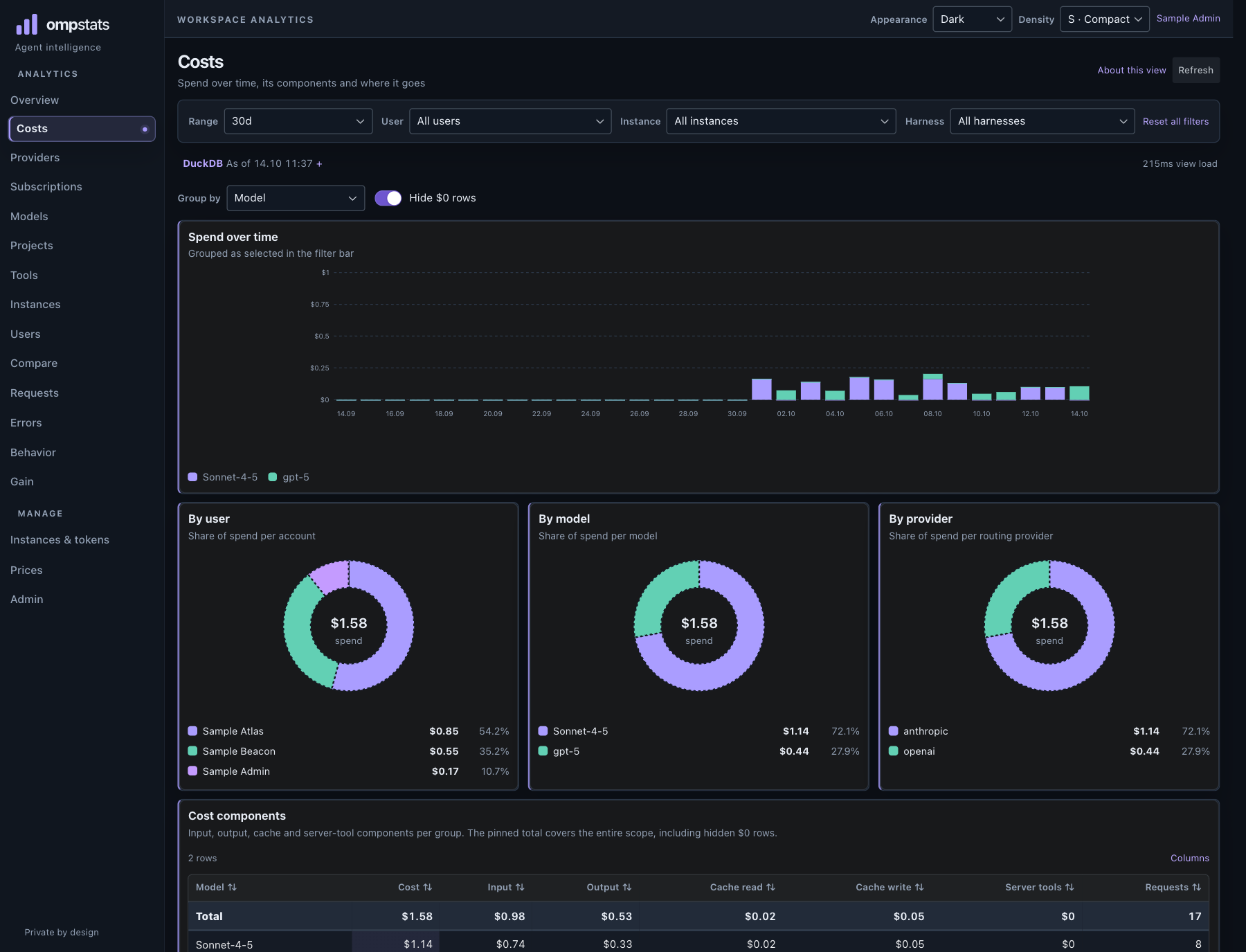Sort table by Requests column
The height and width of the screenshot is (952, 1246).
(1173, 887)
